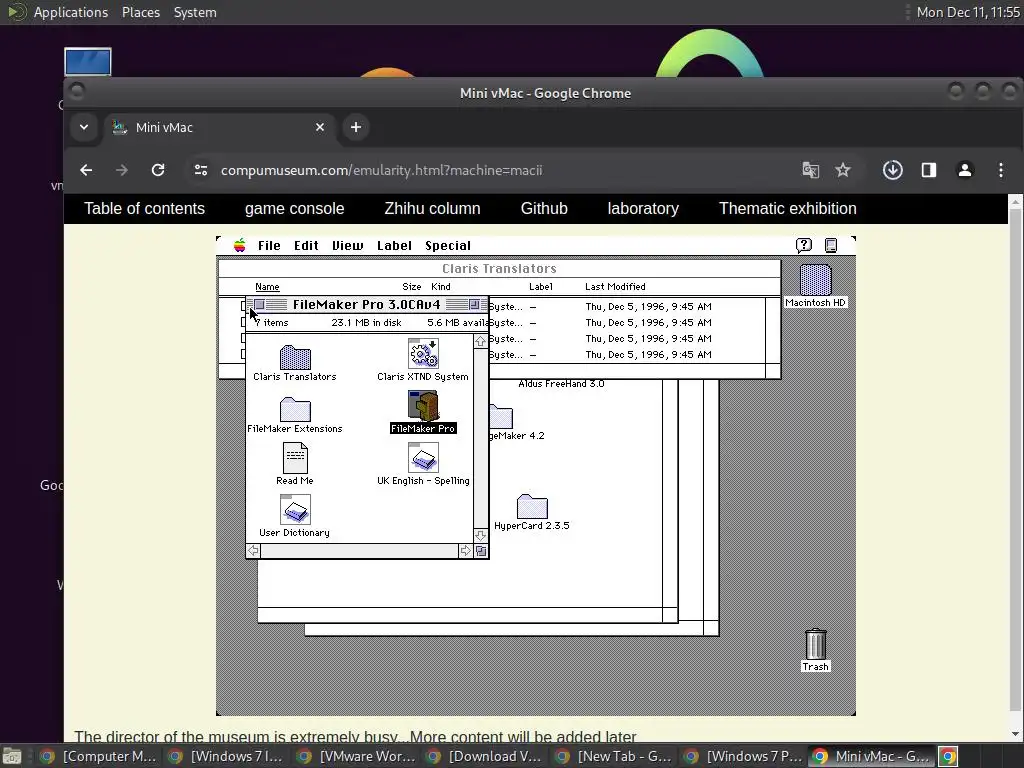Screen dimensions: 1024x768
Task: Open the Applications menu in top panel
Action: [x=71, y=12]
